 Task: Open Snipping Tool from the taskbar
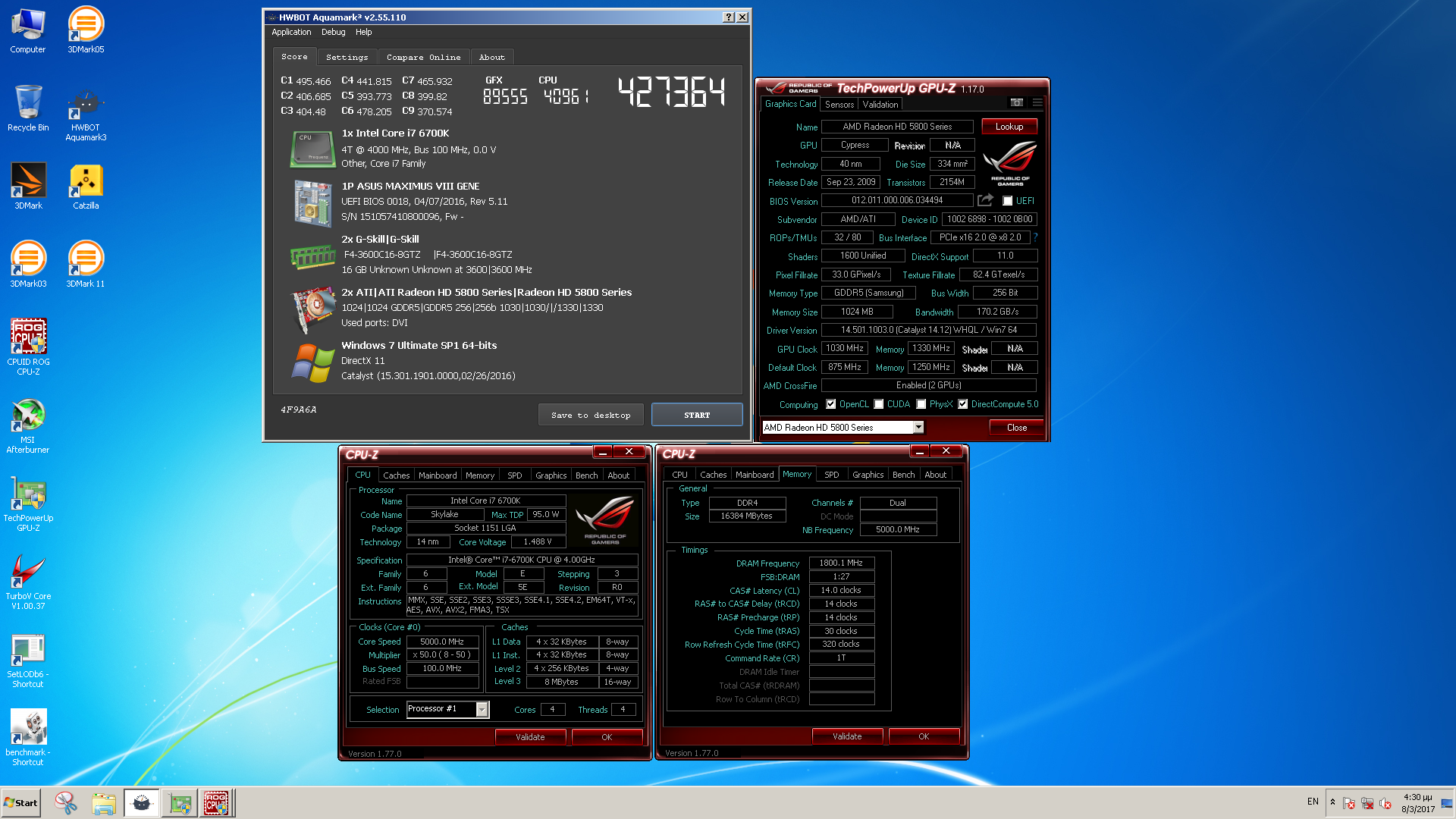click(x=66, y=803)
